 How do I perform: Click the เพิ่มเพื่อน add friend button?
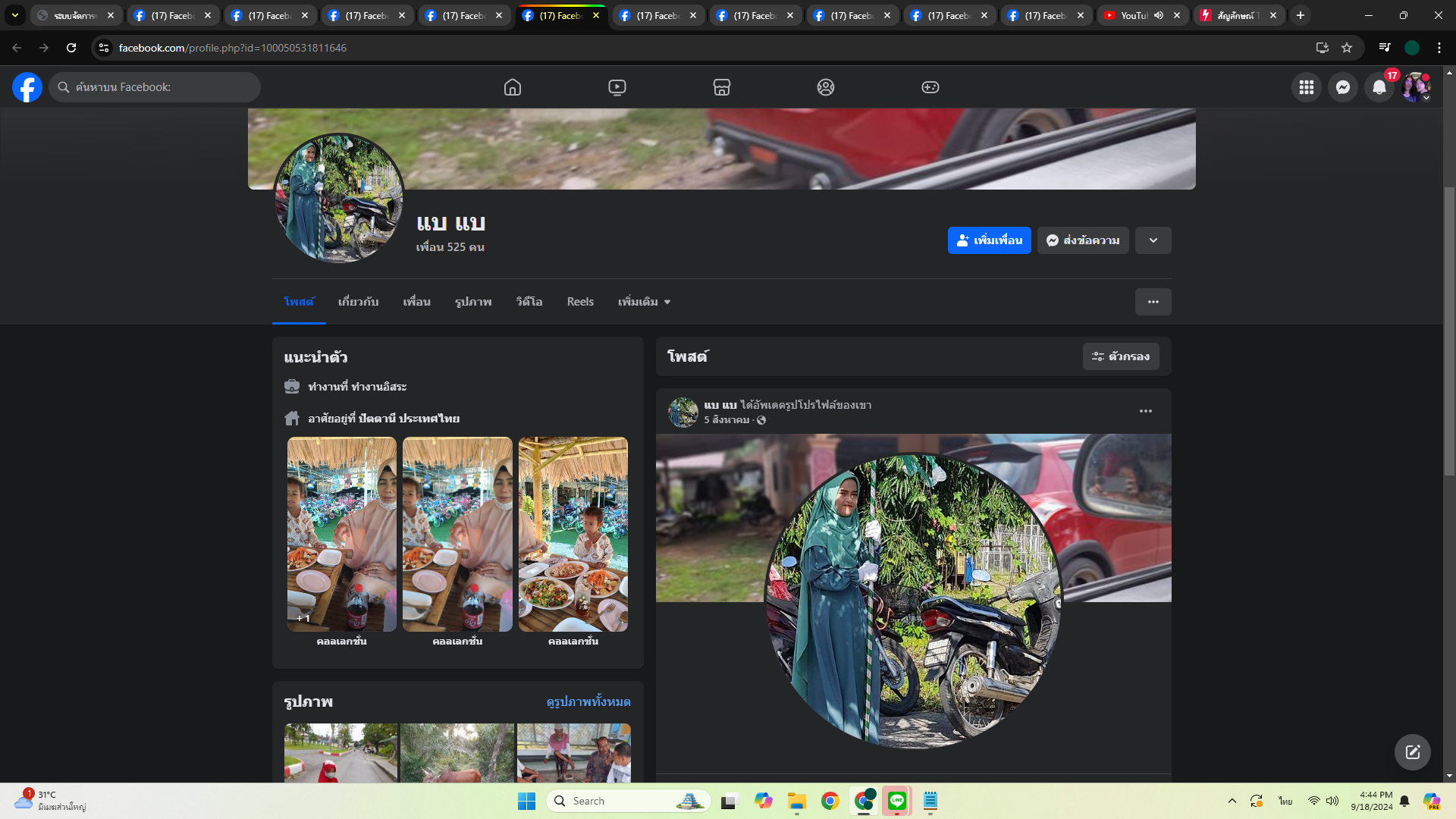[989, 240]
